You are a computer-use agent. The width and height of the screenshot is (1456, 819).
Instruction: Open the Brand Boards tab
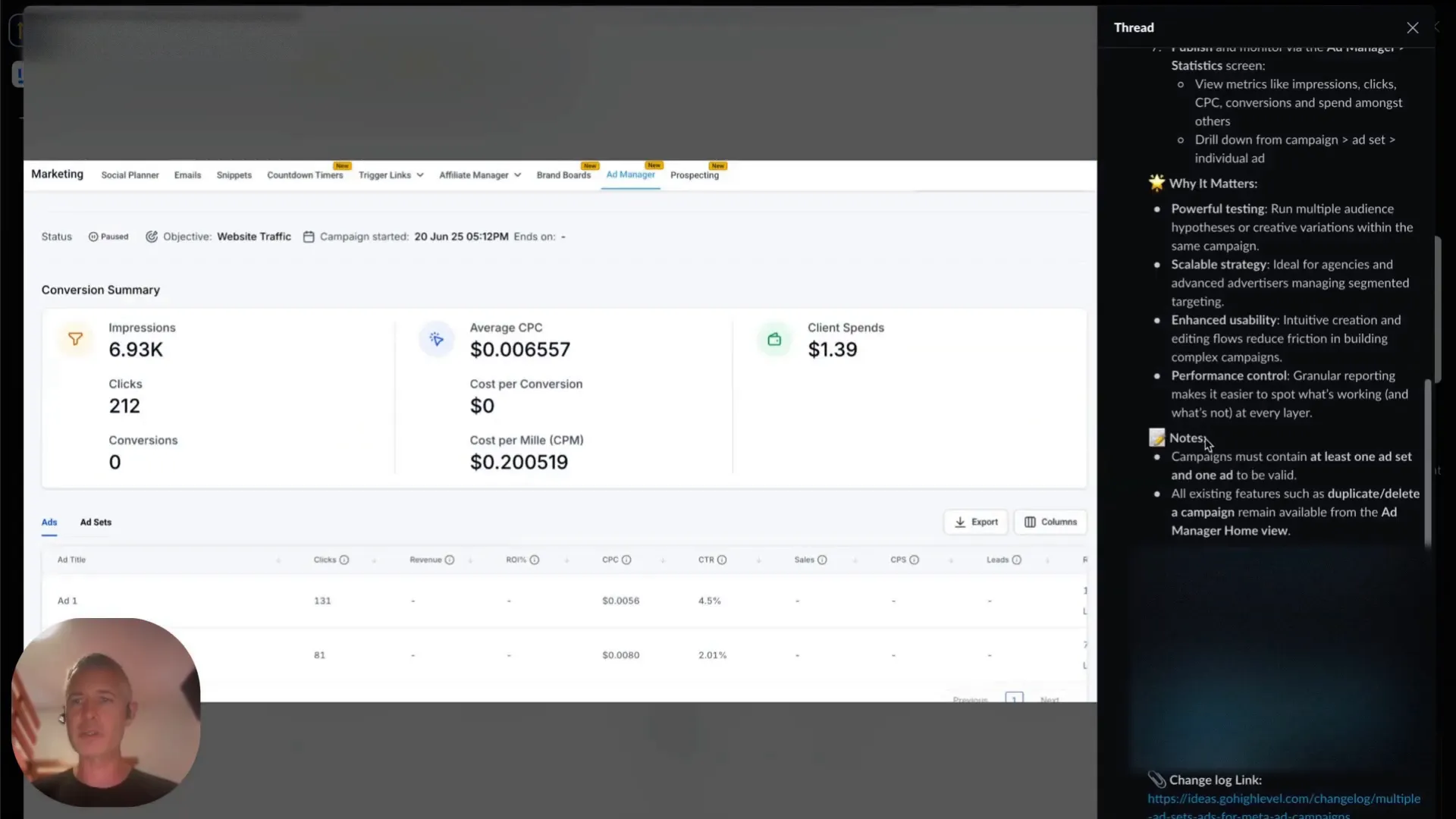(563, 175)
